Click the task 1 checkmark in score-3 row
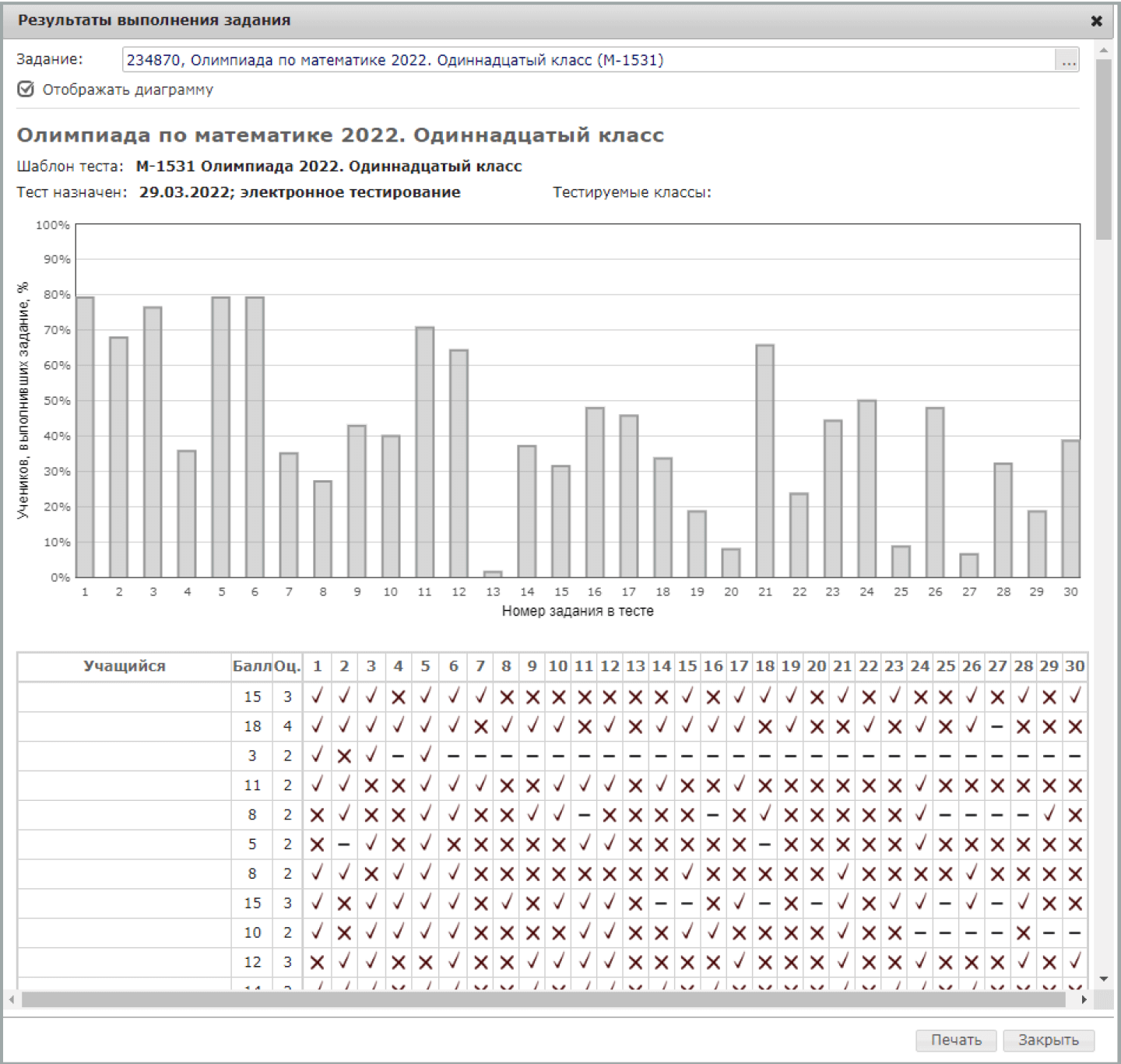 click(317, 755)
